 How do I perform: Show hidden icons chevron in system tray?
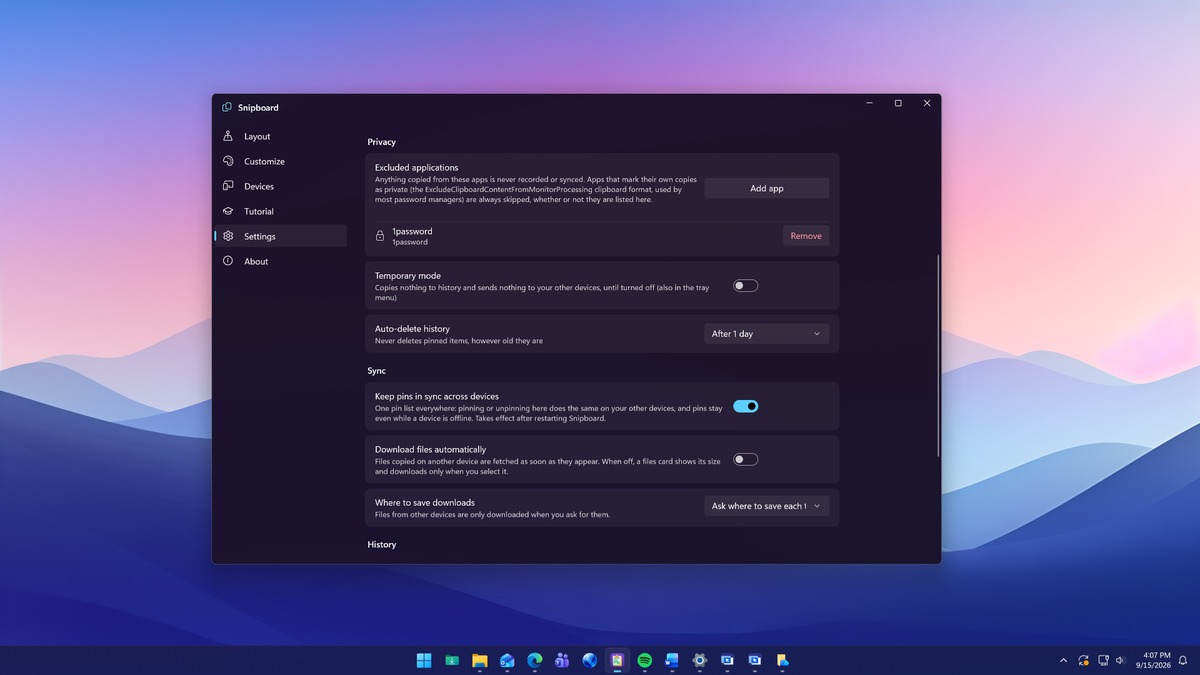1063,660
